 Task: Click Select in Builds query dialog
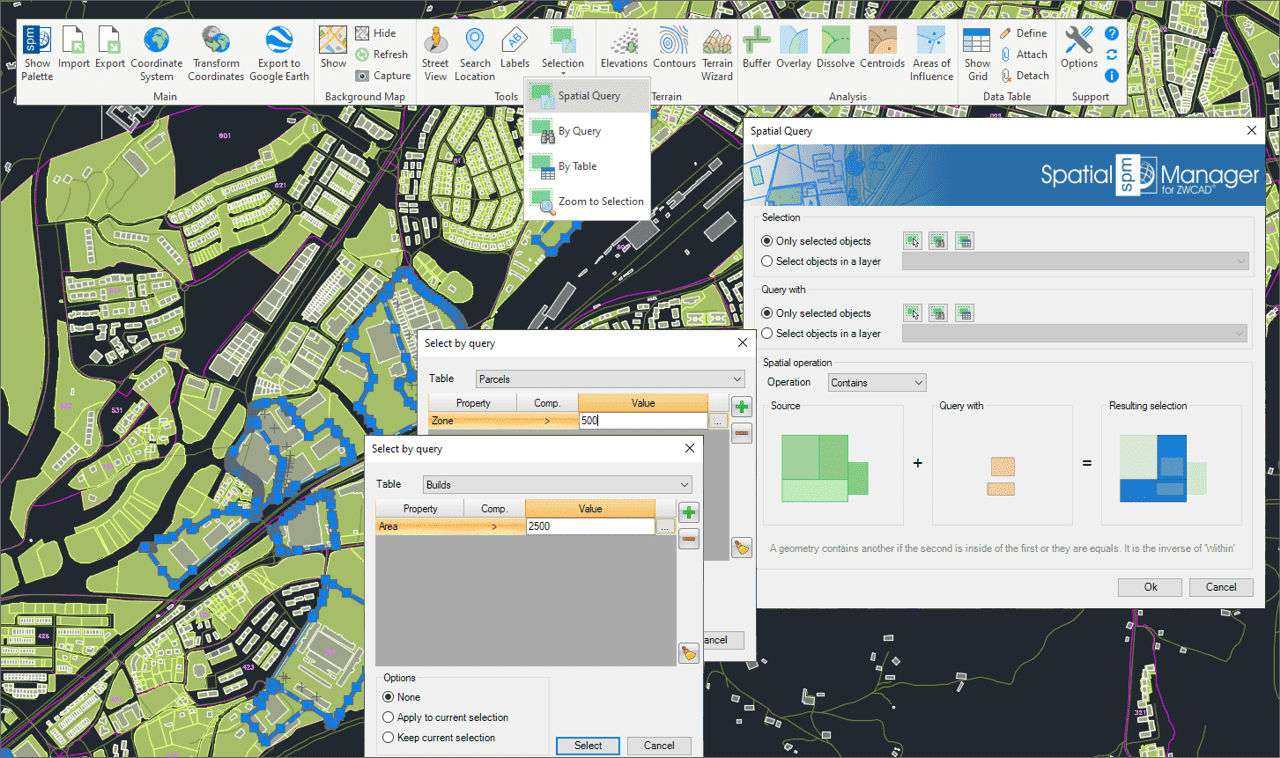click(588, 745)
